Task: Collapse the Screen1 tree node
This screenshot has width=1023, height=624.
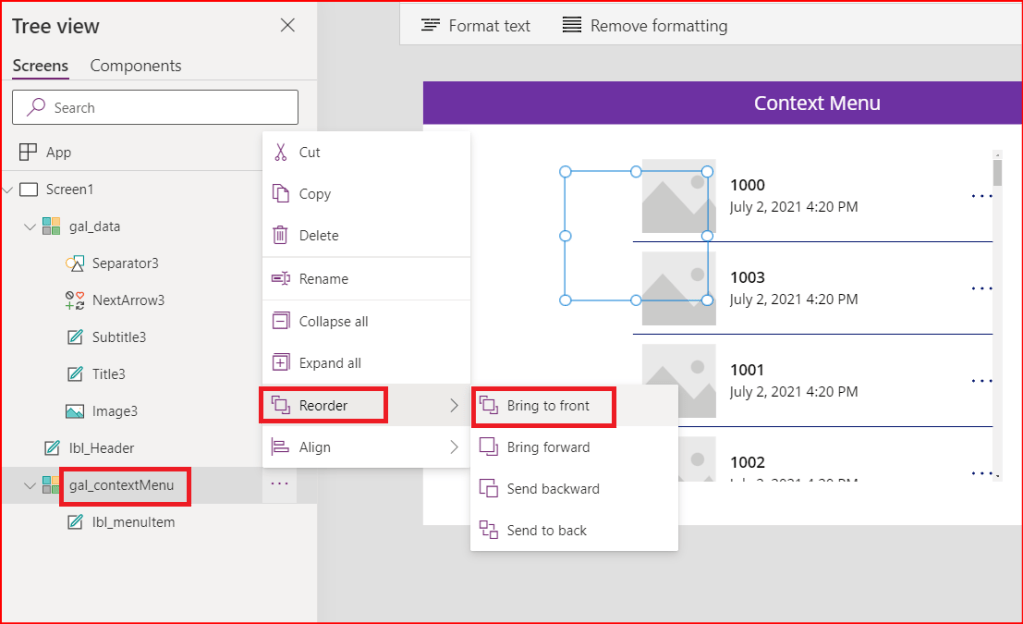Action: [x=9, y=189]
